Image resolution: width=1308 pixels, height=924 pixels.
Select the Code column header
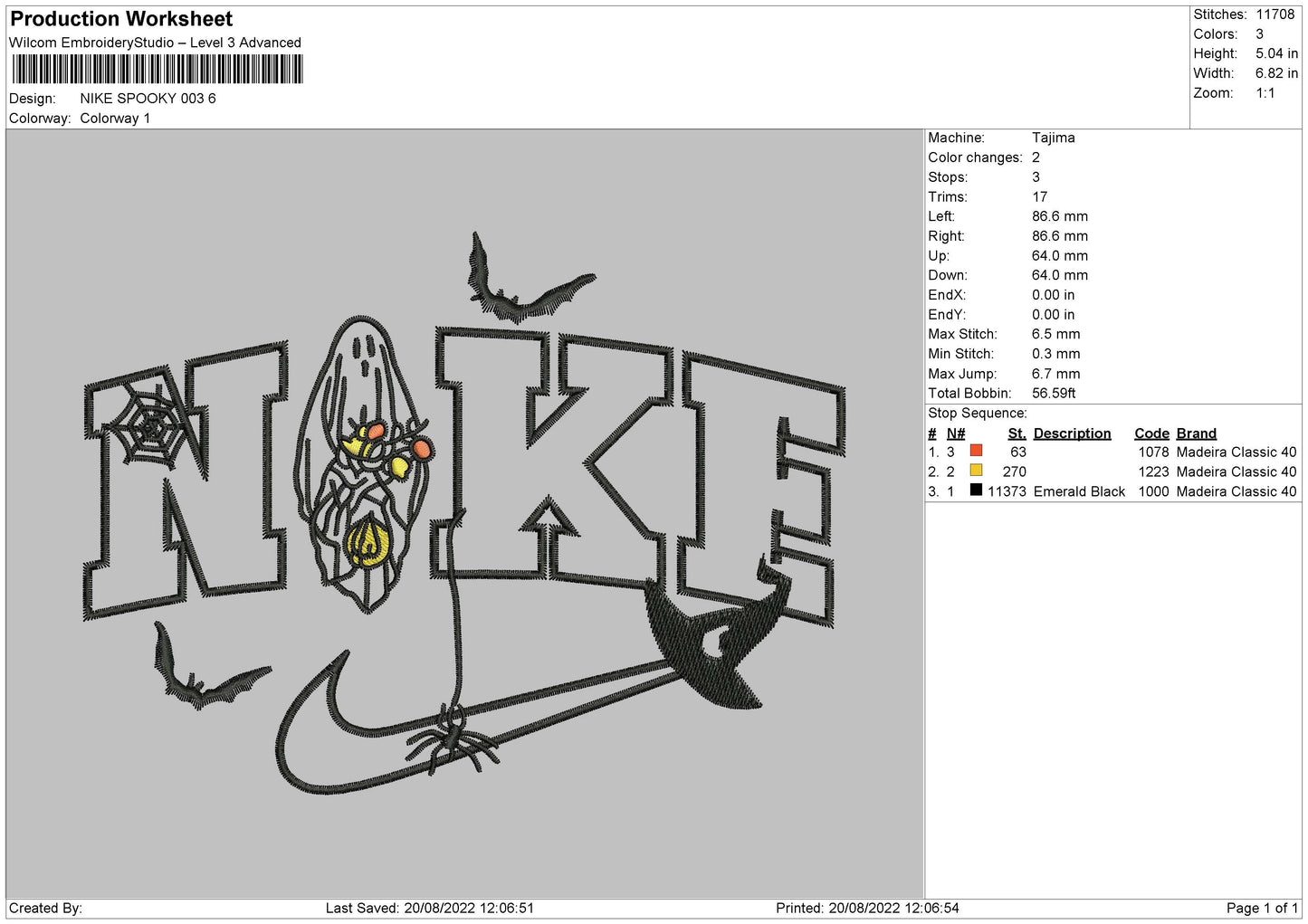1151,433
